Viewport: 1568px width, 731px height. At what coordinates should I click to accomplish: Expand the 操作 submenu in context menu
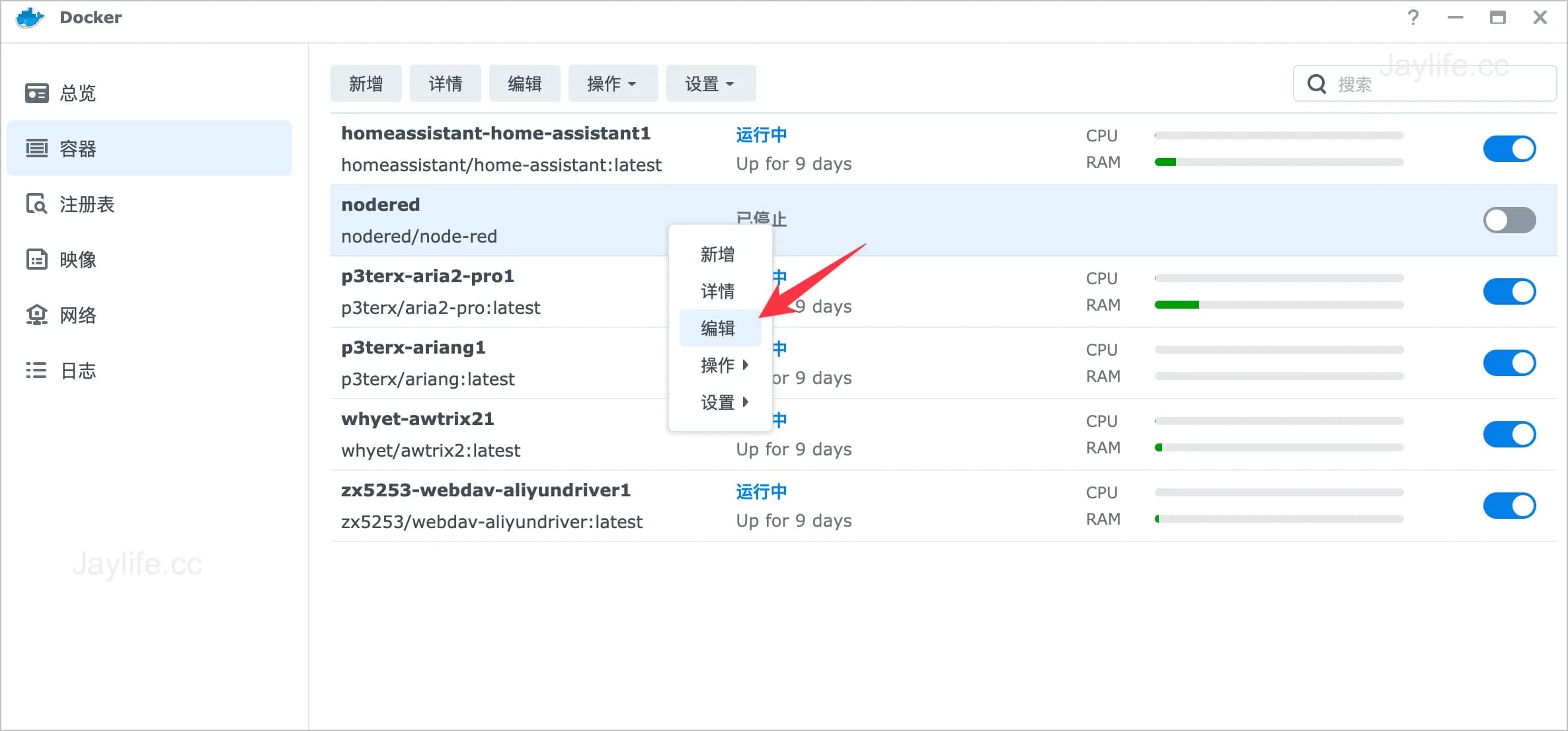click(x=718, y=365)
